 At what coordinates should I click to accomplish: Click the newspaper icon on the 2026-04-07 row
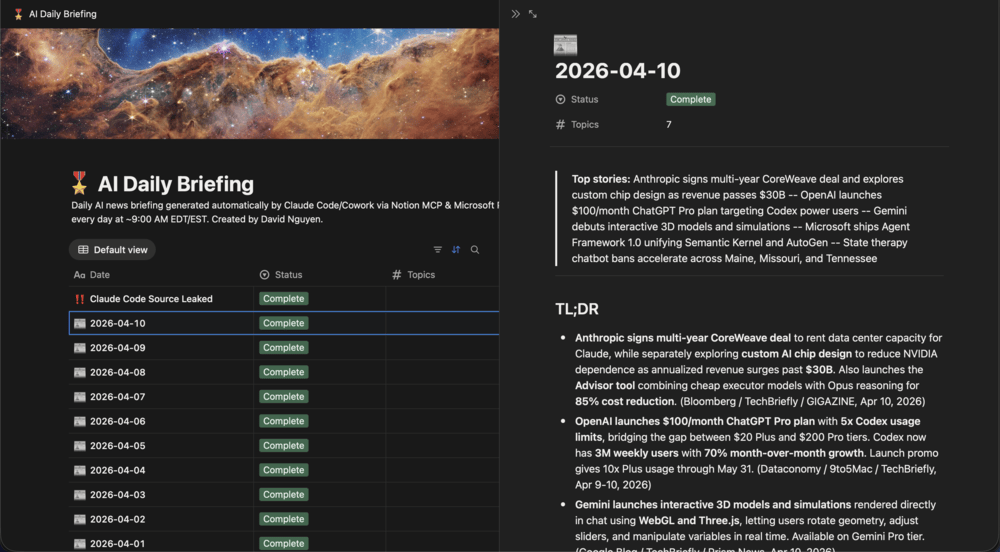[x=80, y=396]
